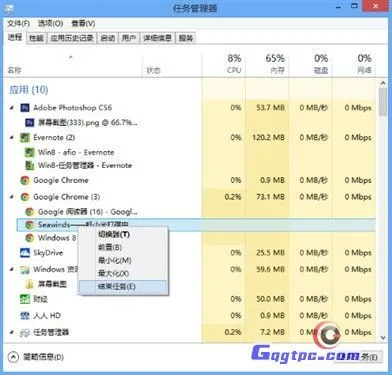Click the 73.1 MB memory cell

point(271,197)
